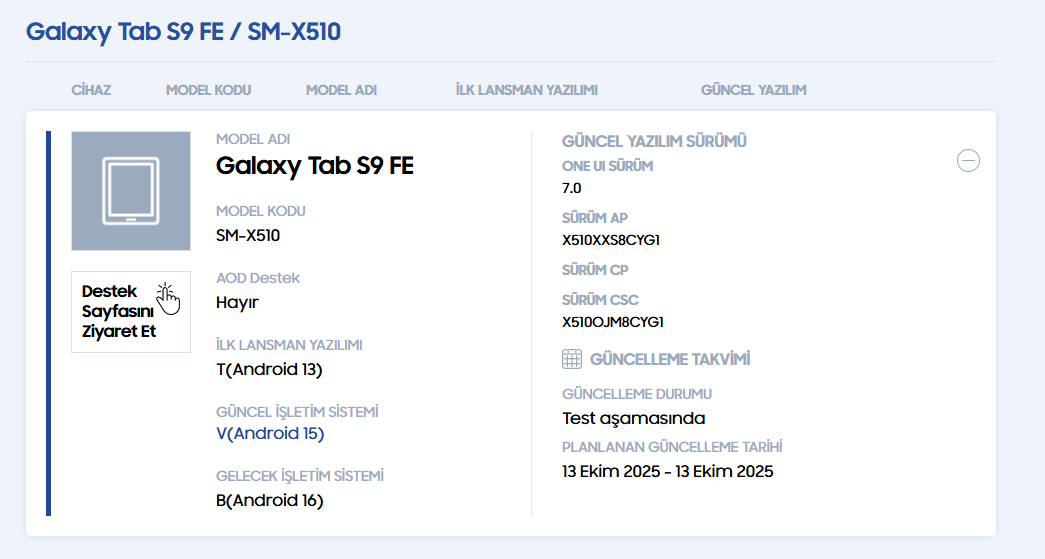Open the V(Android 15) link
The image size is (1045, 559).
pos(270,434)
